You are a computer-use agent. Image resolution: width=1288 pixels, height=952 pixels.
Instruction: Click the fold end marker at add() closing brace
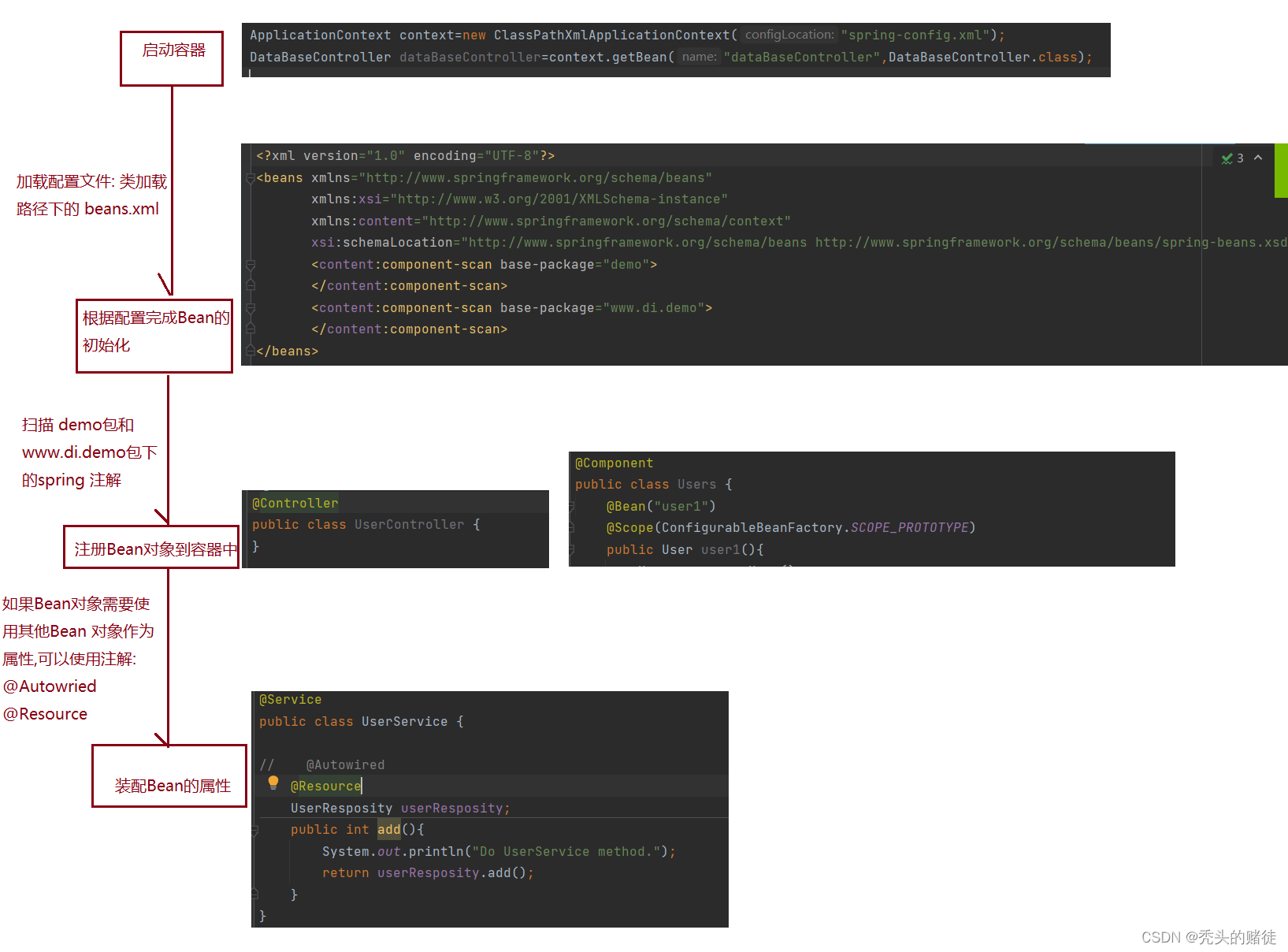point(255,894)
